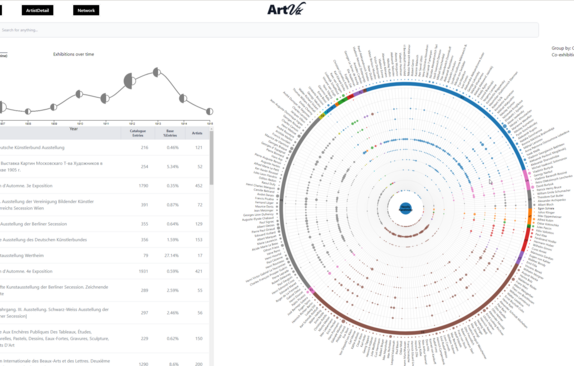Select artist label Albert Bloch
Image resolution: width=574 pixels, height=366 pixels.
(545, 205)
